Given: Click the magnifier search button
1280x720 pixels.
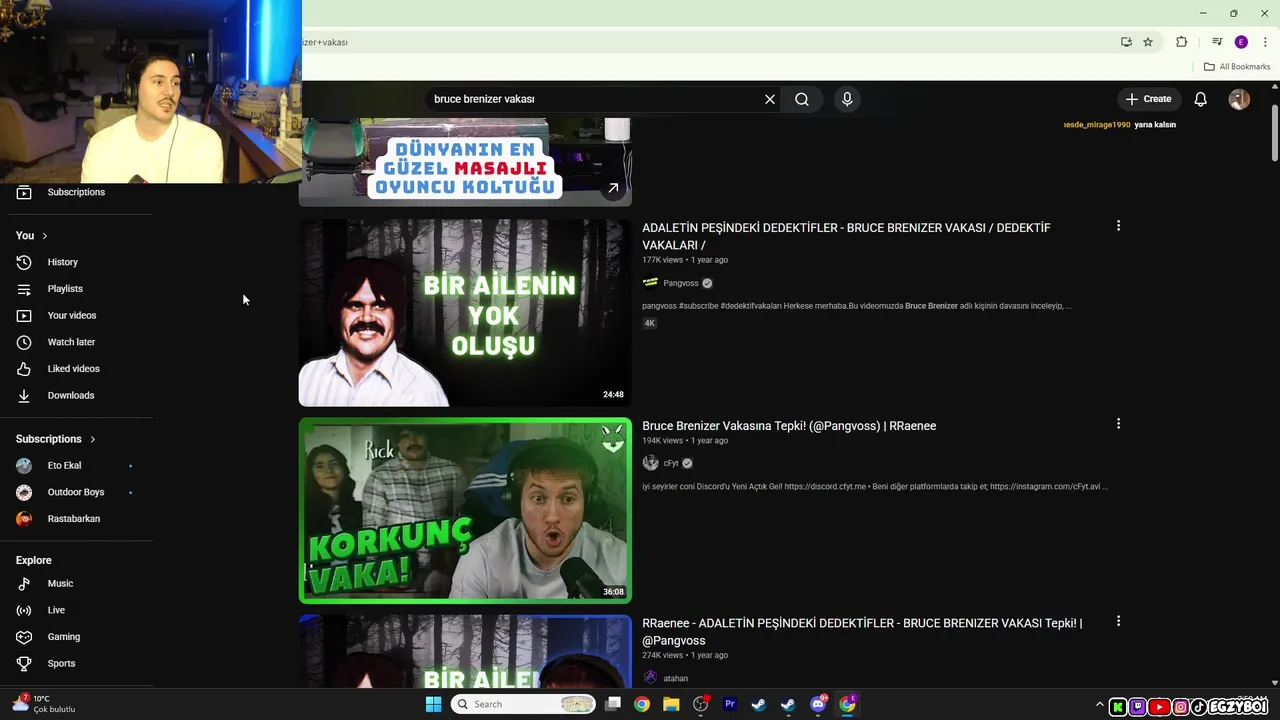Looking at the screenshot, I should (x=802, y=99).
